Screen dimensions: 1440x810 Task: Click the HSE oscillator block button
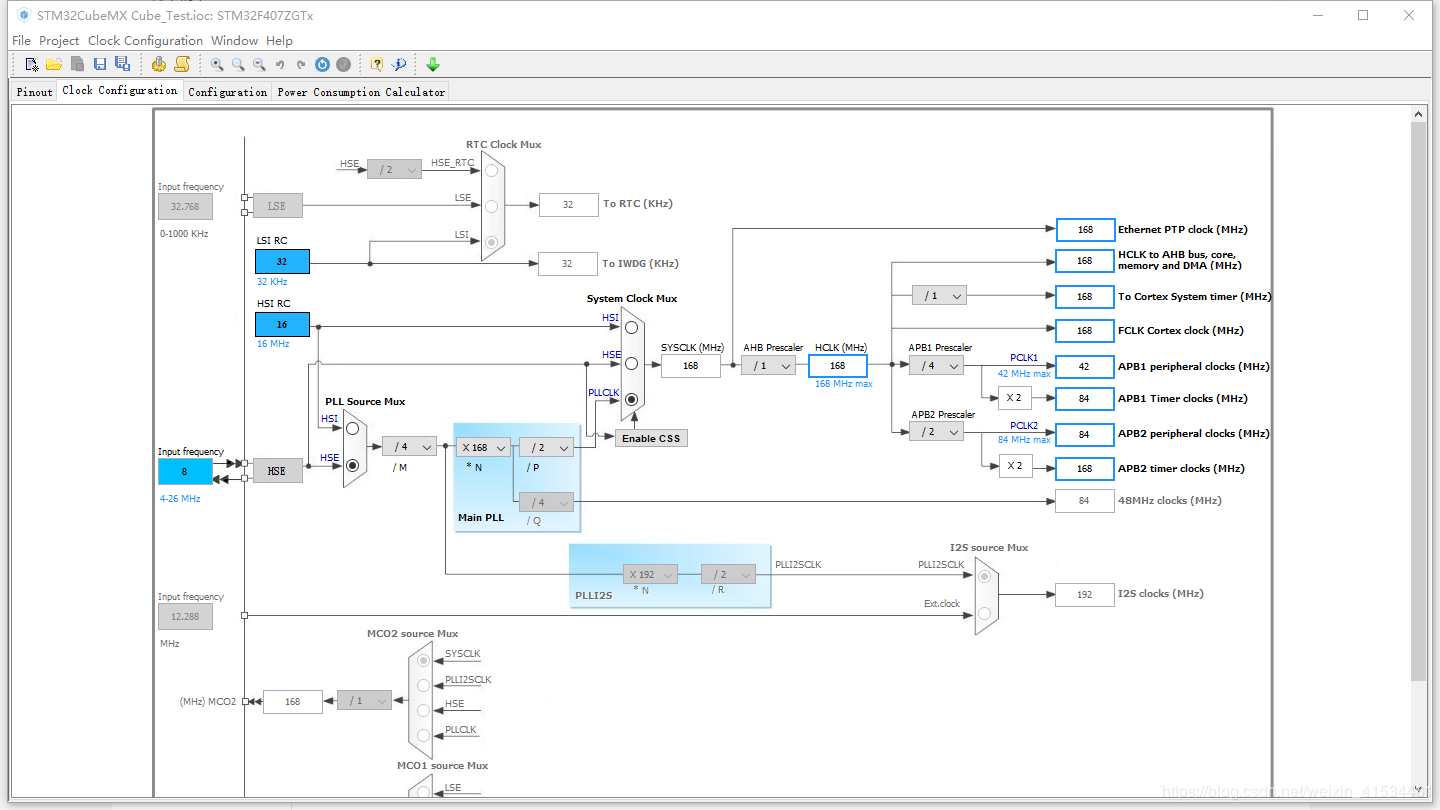(x=277, y=471)
